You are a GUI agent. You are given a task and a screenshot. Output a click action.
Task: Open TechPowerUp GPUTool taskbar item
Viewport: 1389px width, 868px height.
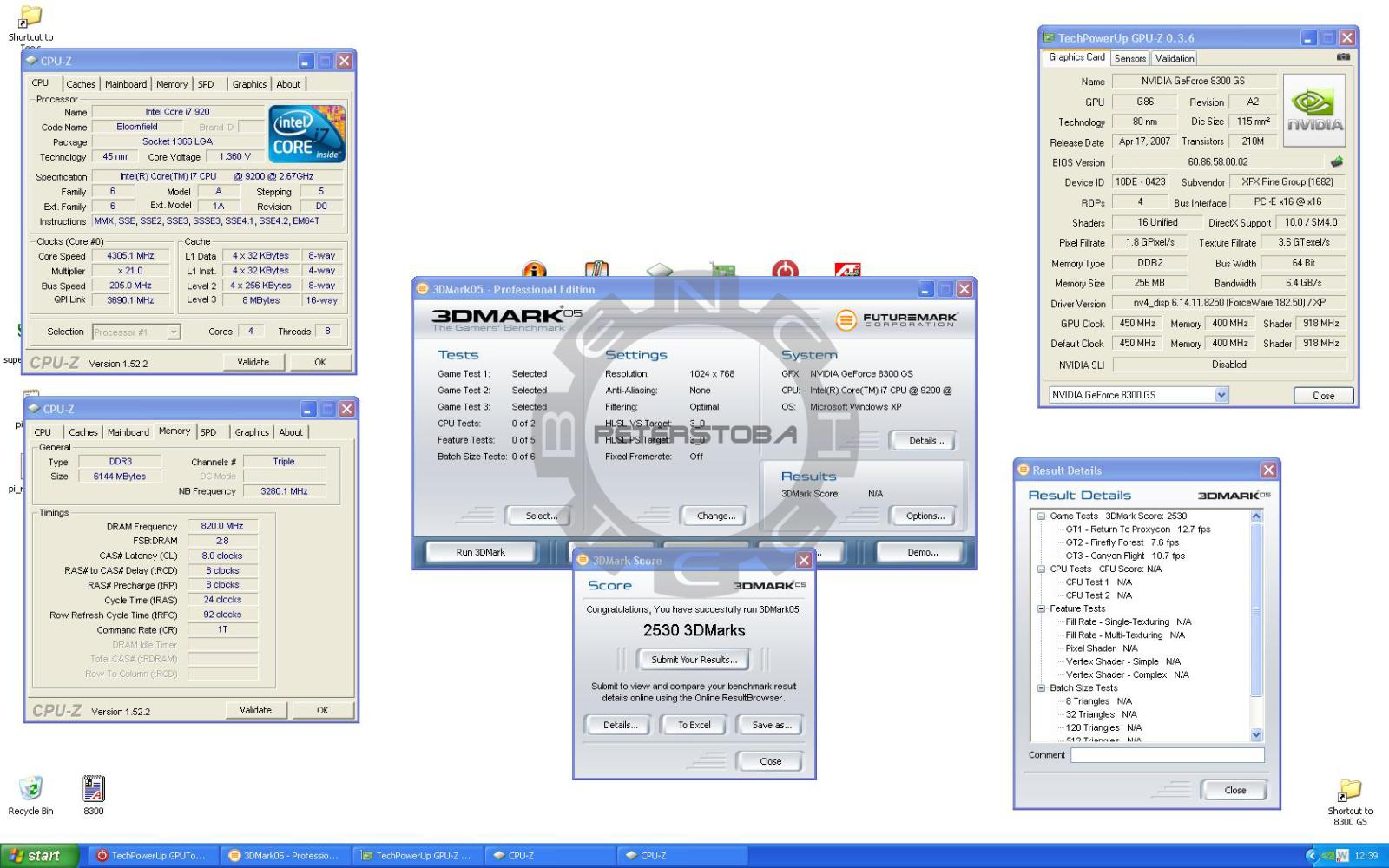pos(152,856)
